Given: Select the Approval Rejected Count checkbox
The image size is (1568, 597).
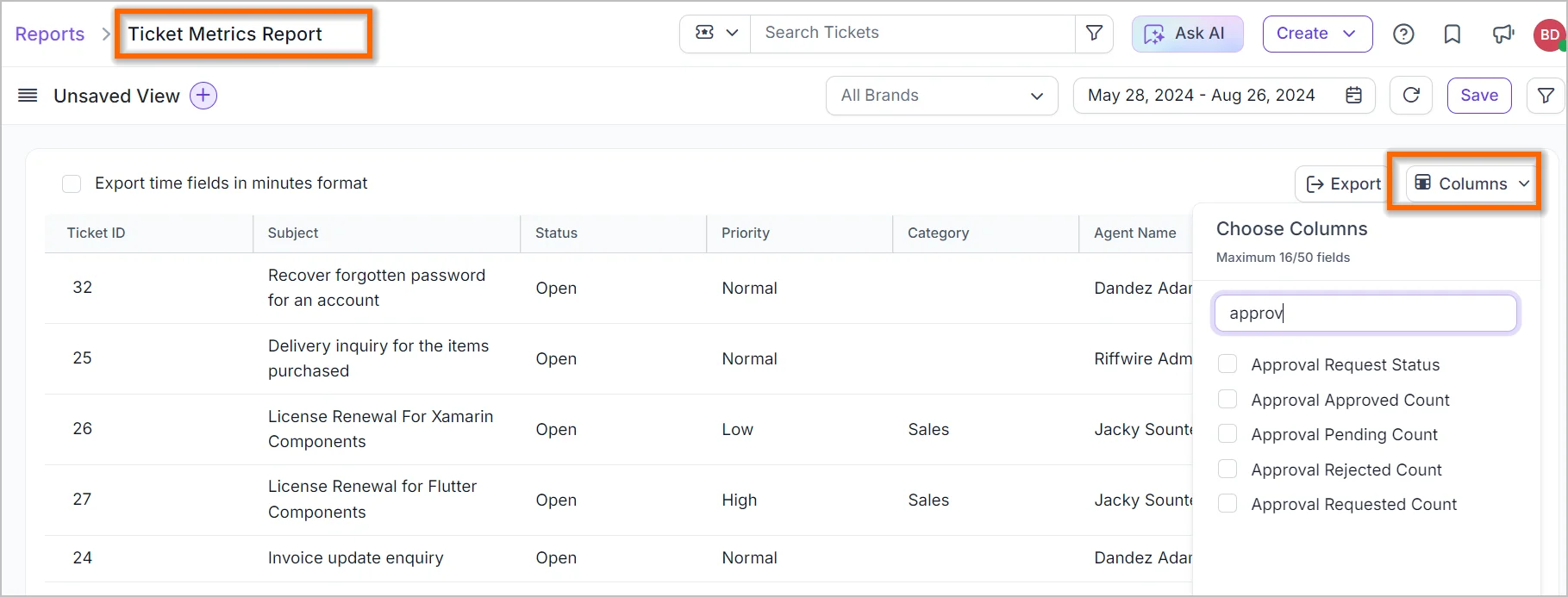Looking at the screenshot, I should pos(1228,470).
